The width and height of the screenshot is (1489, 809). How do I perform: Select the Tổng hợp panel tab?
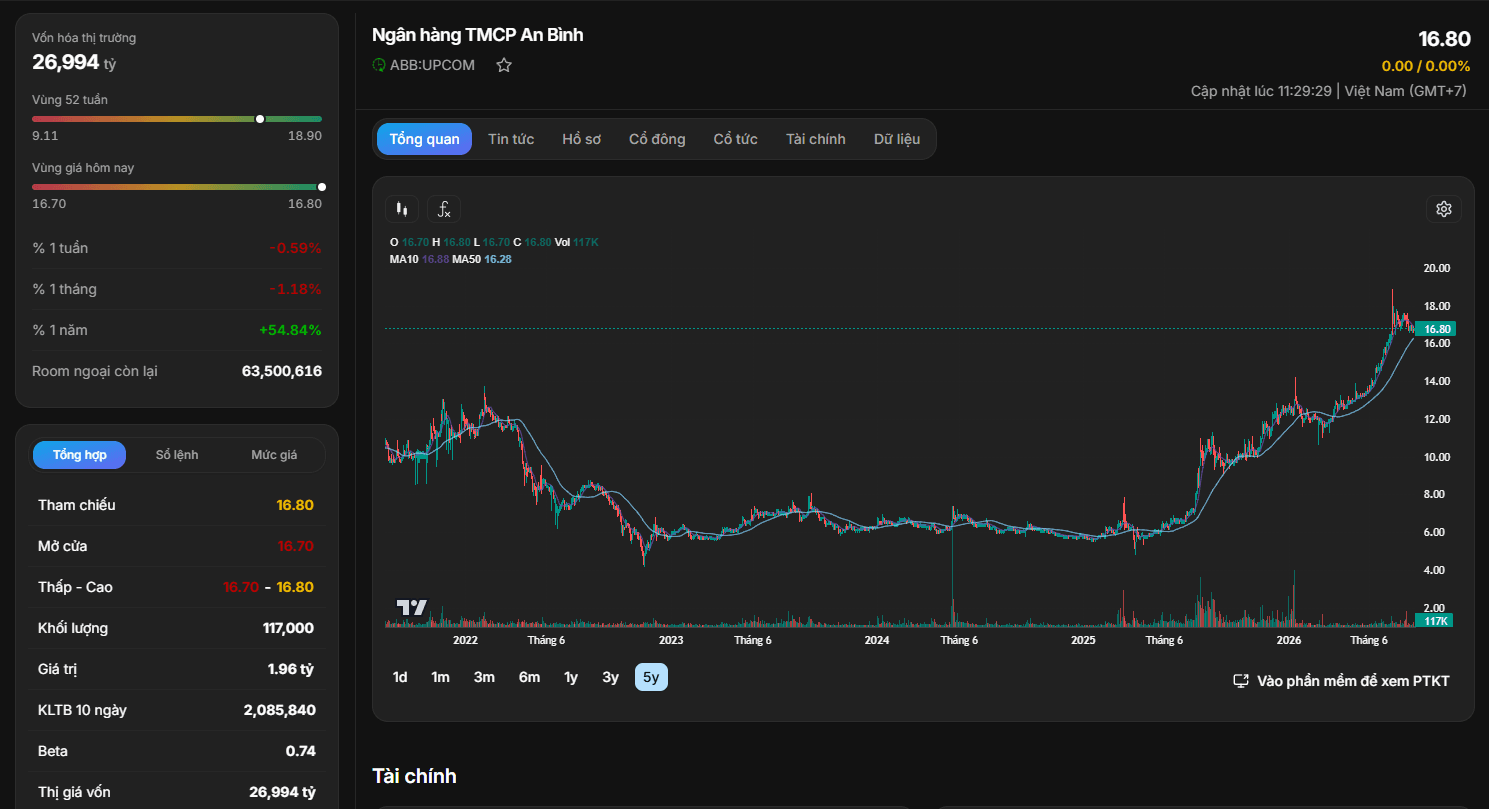point(80,455)
